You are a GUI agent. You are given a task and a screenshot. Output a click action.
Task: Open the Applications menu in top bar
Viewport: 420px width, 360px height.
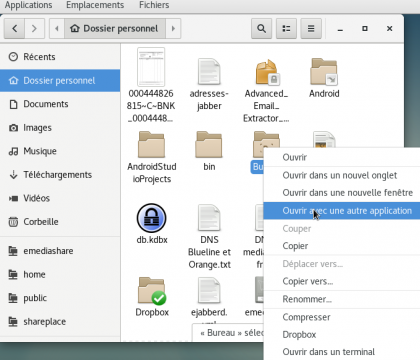(28, 5)
